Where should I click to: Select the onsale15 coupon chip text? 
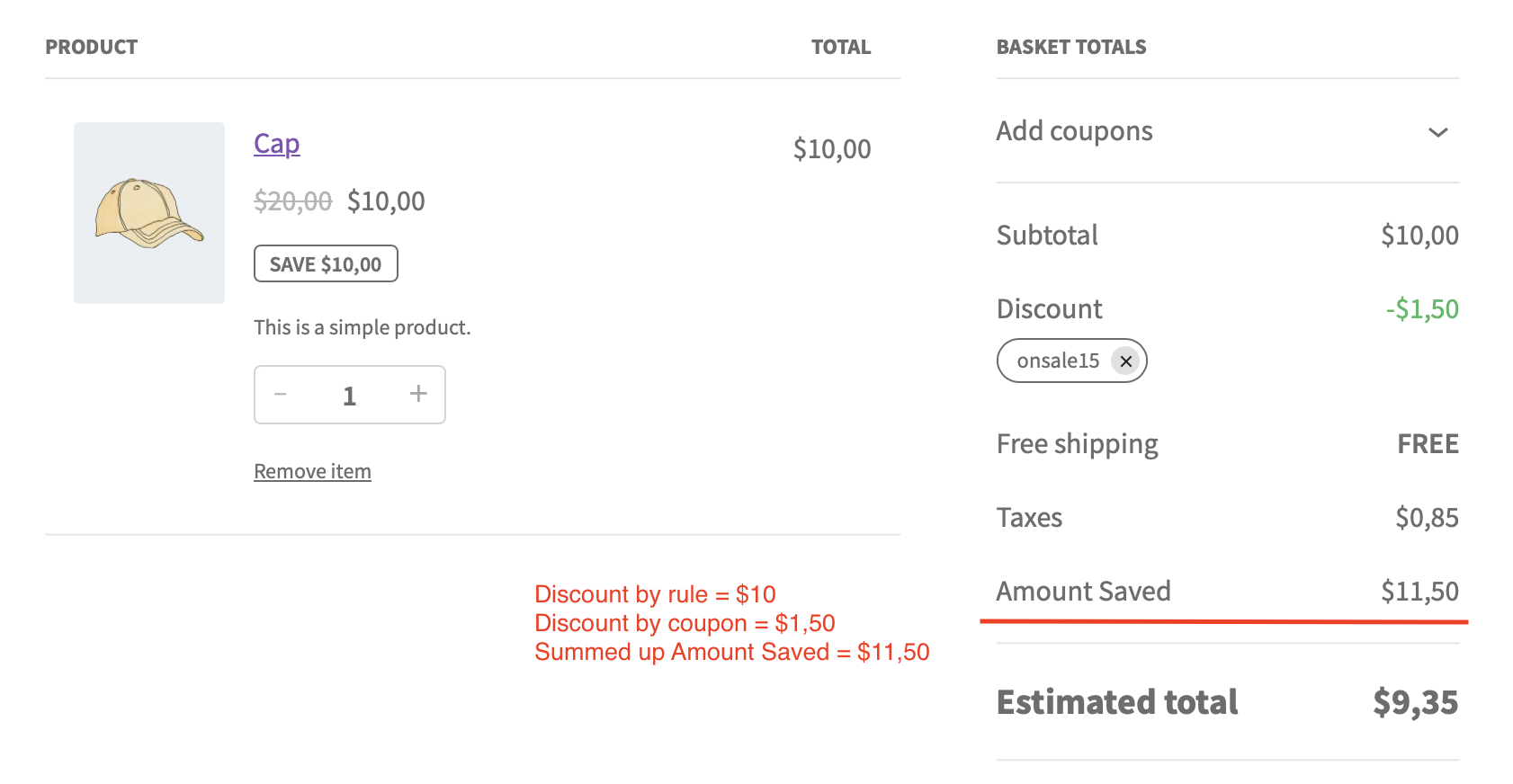click(1058, 361)
